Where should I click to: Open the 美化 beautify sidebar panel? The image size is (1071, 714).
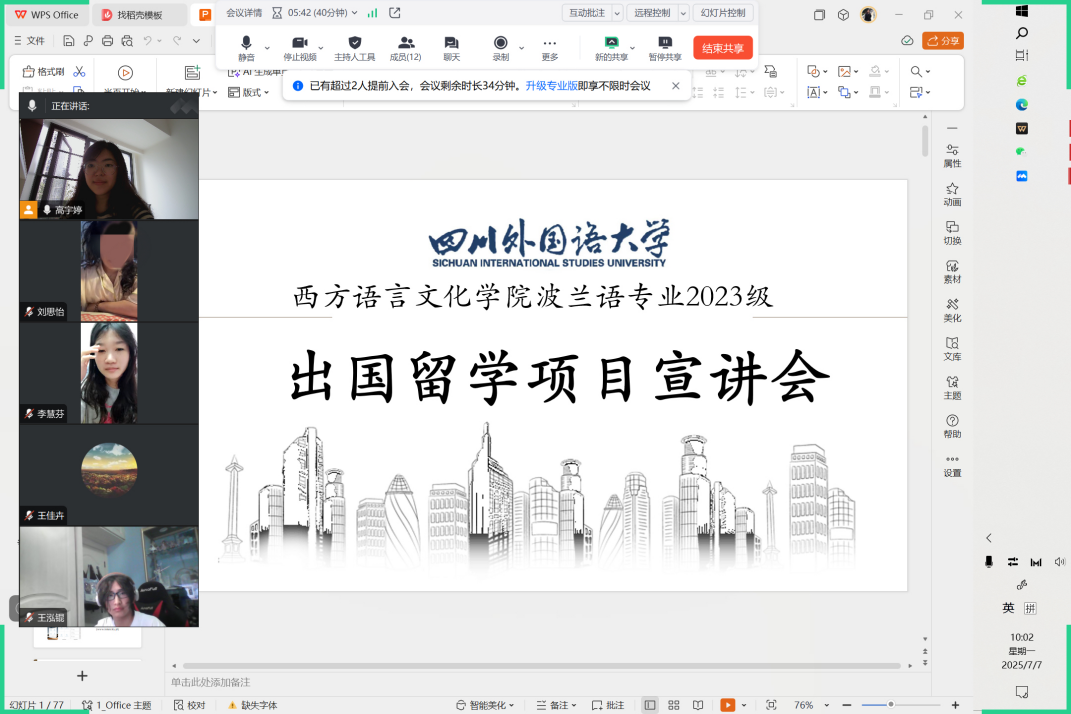click(952, 310)
